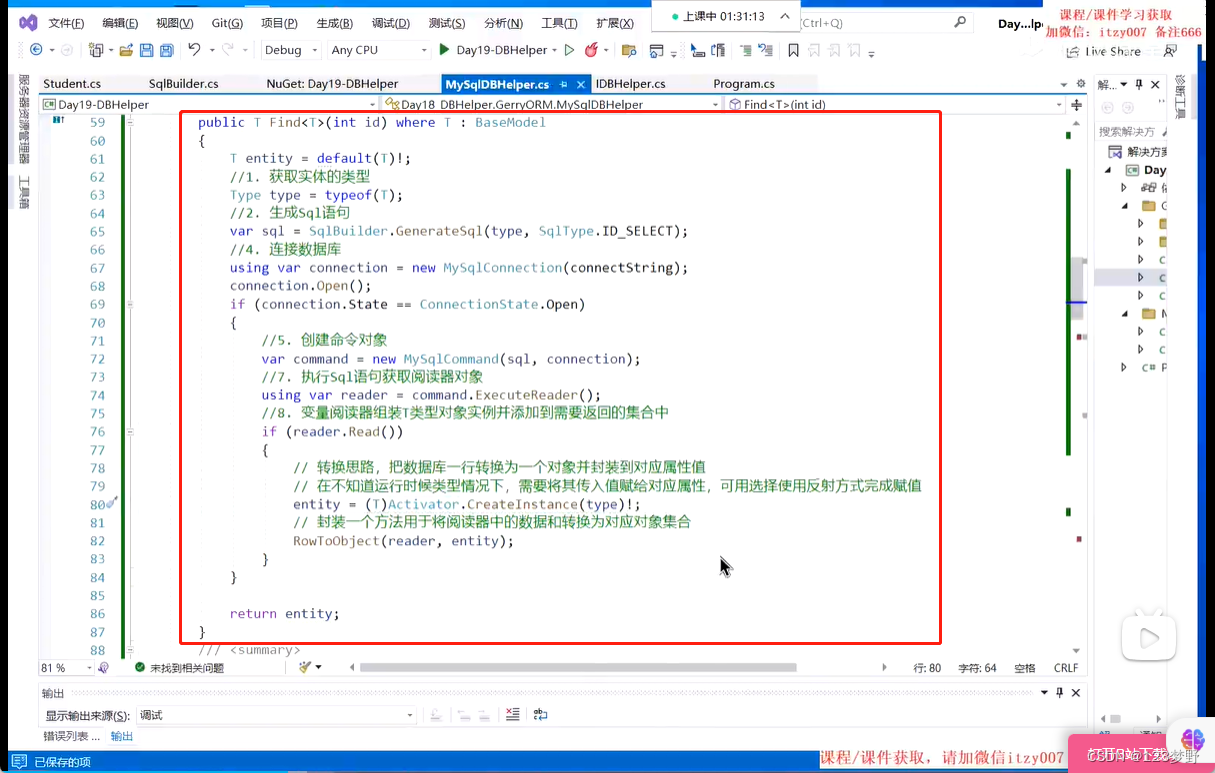Open the 测试(S) menu

pyautogui.click(x=446, y=23)
